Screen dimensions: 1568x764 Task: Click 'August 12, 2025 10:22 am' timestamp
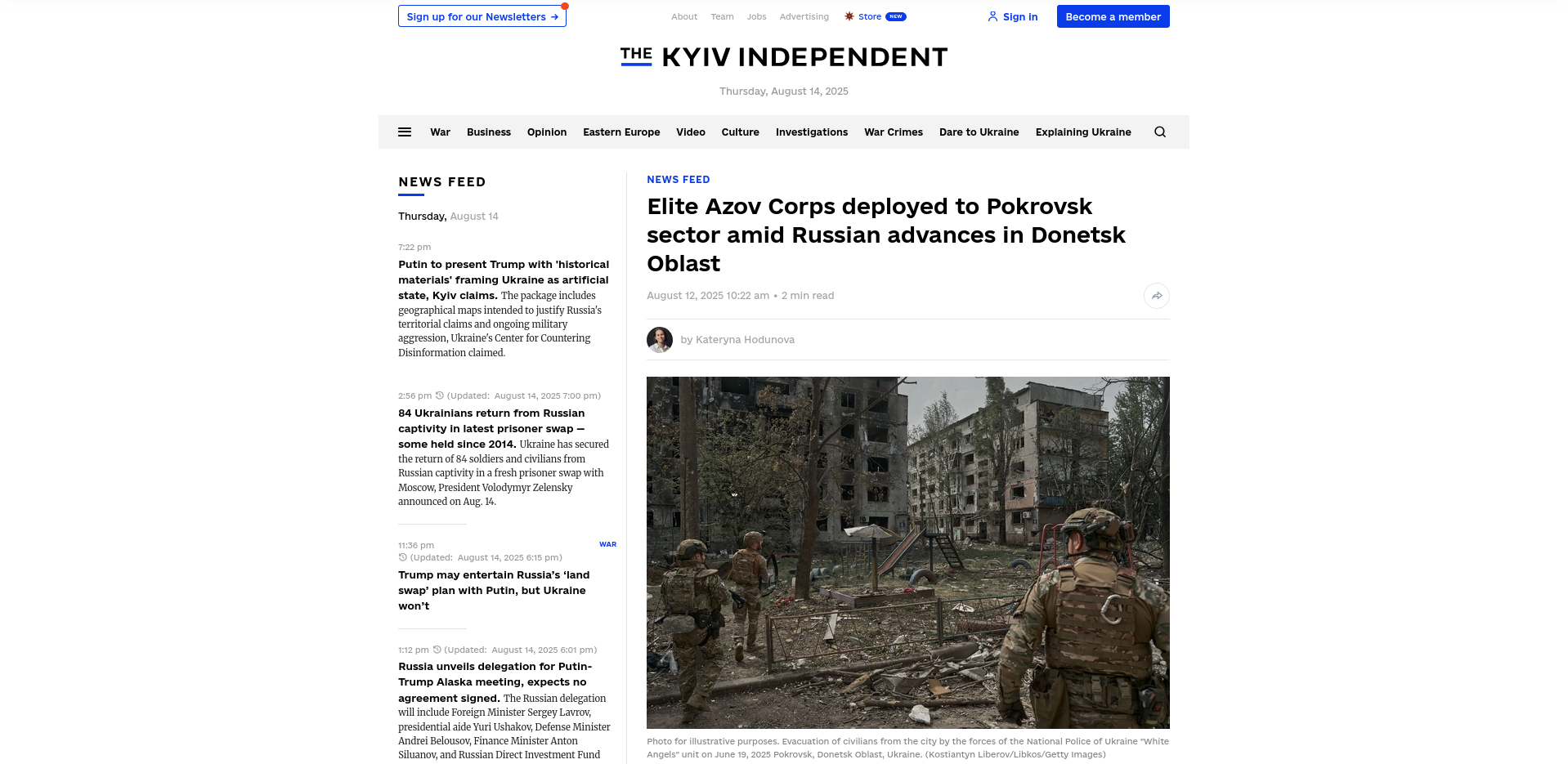tap(708, 296)
